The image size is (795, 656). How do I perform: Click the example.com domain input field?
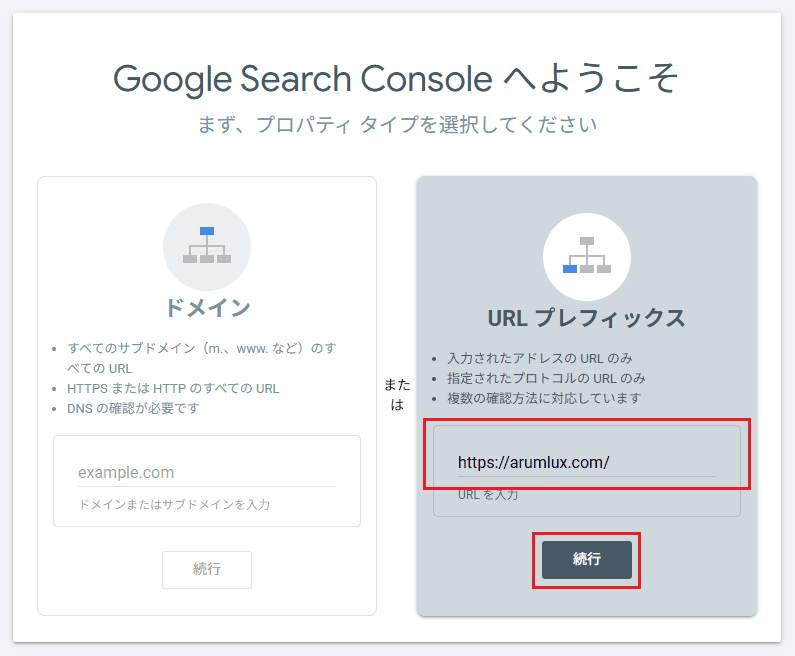click(x=207, y=472)
